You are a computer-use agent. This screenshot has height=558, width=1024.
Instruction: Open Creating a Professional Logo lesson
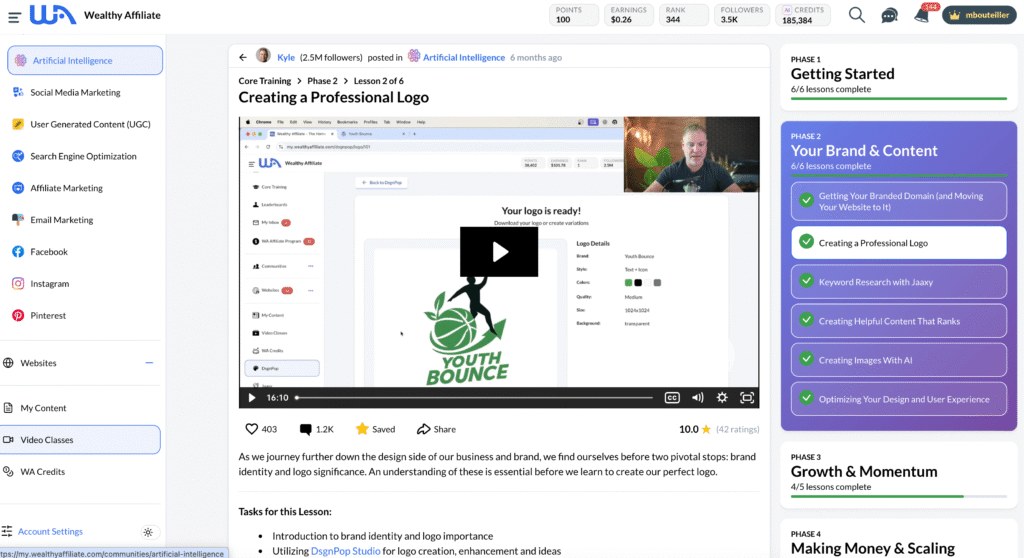(899, 243)
